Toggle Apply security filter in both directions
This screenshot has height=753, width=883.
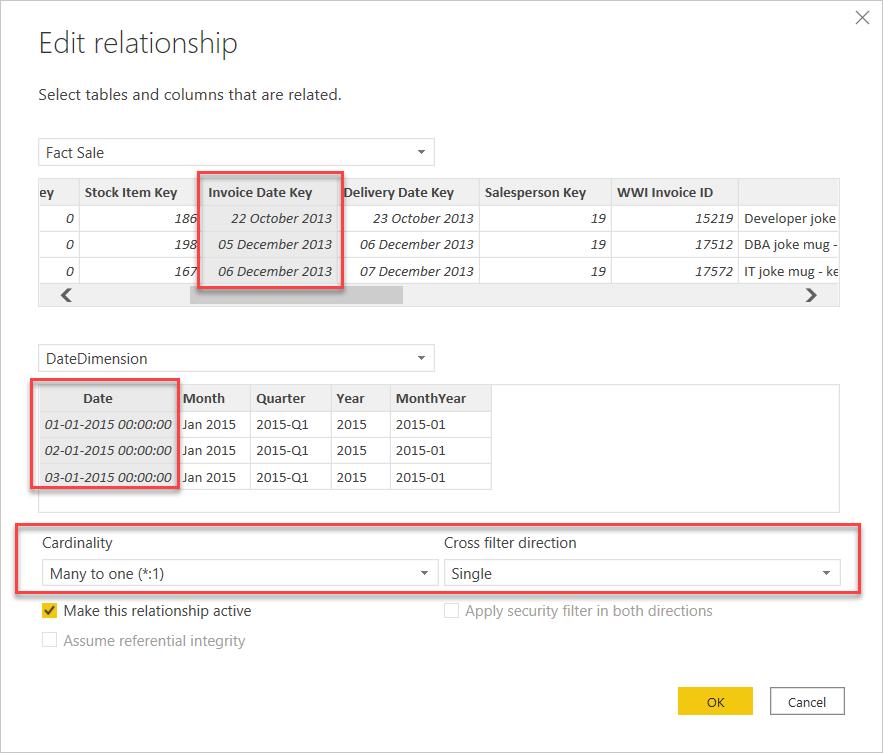[x=453, y=611]
